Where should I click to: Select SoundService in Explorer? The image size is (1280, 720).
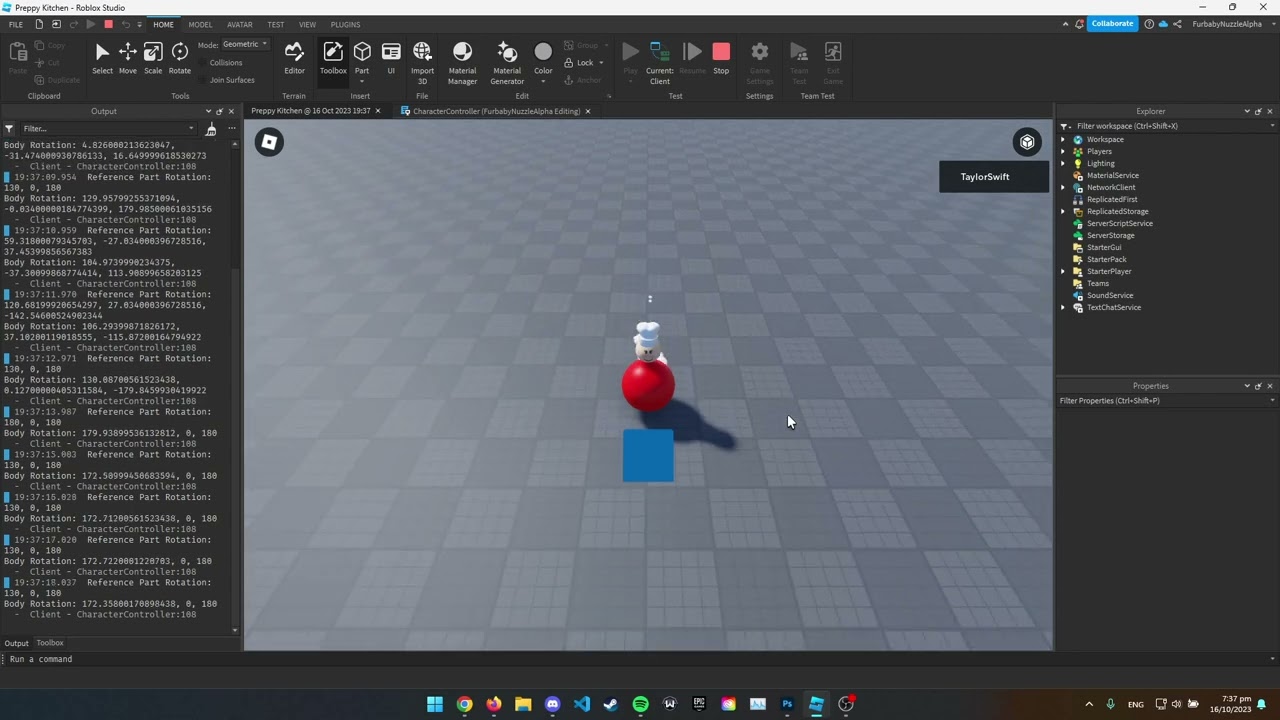click(1110, 296)
